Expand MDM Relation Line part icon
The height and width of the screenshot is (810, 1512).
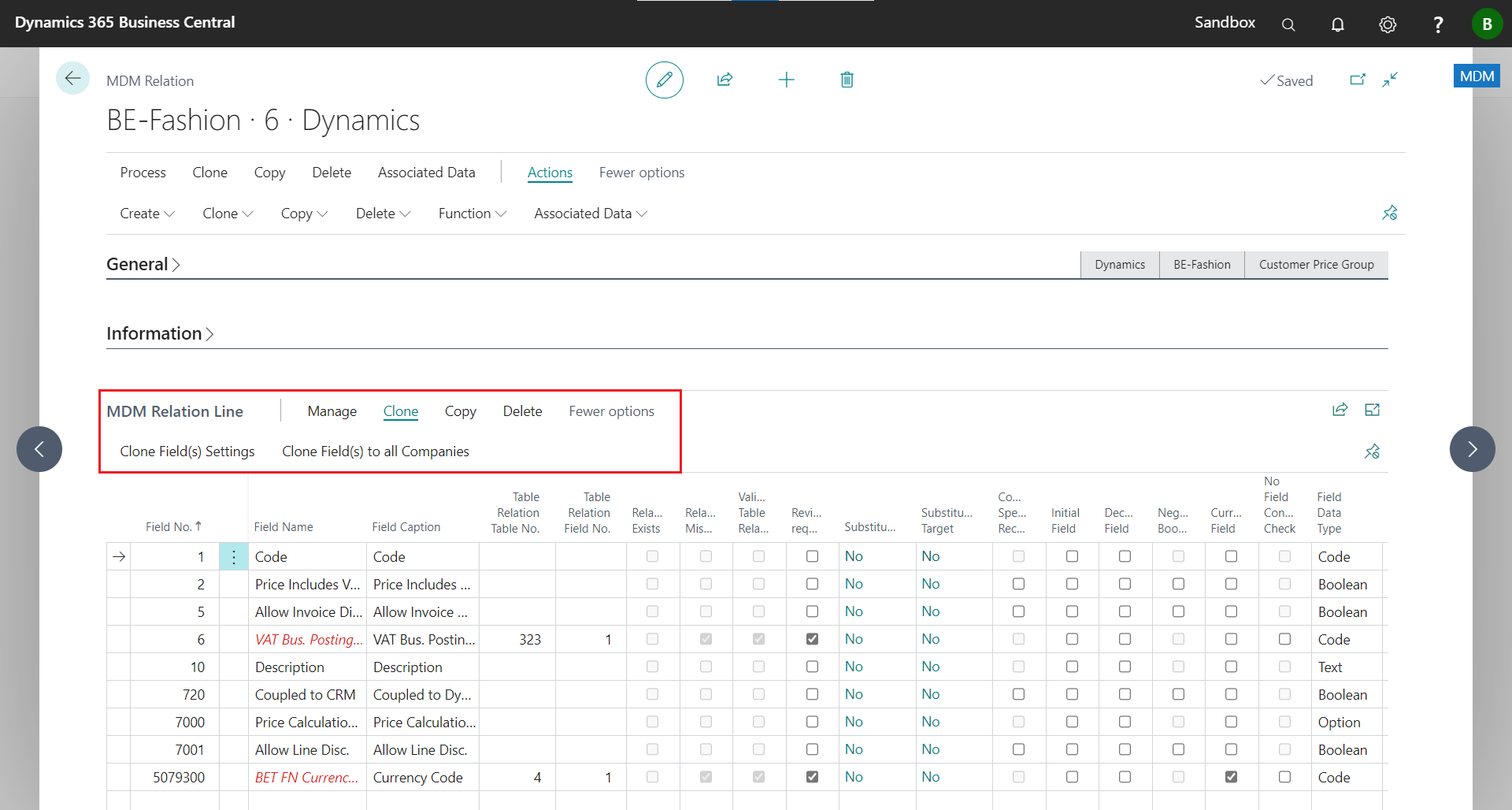(1372, 410)
